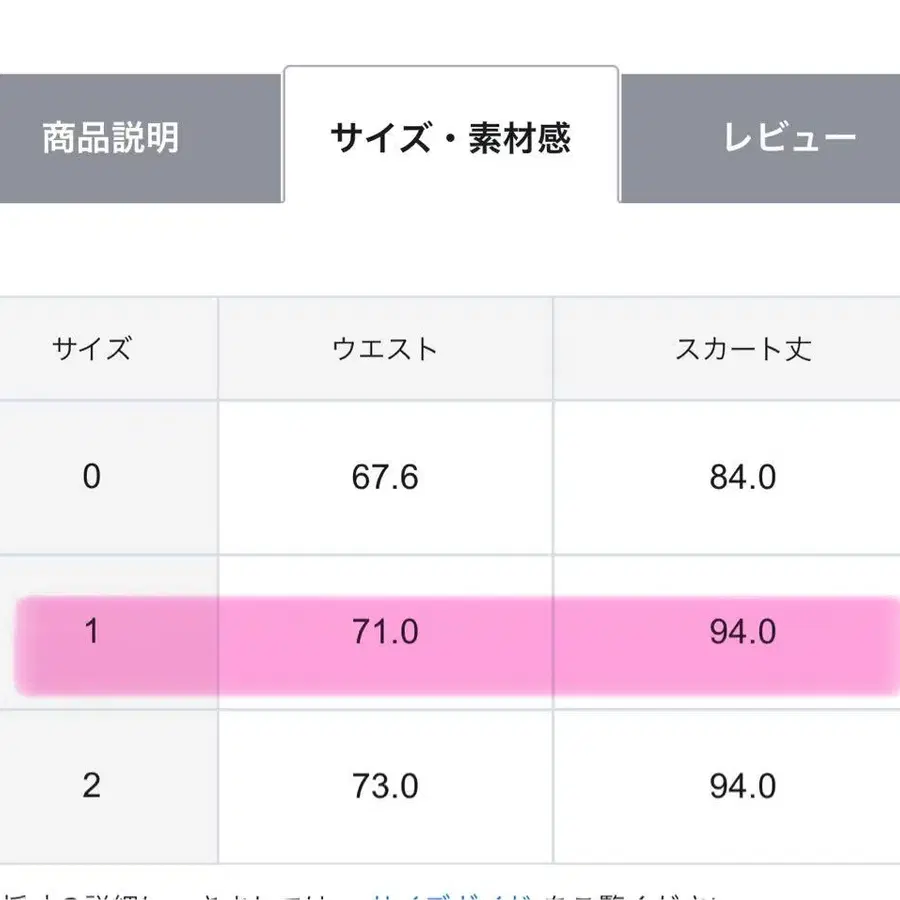
Task: Click the ウエスト column header
Action: 385,349
